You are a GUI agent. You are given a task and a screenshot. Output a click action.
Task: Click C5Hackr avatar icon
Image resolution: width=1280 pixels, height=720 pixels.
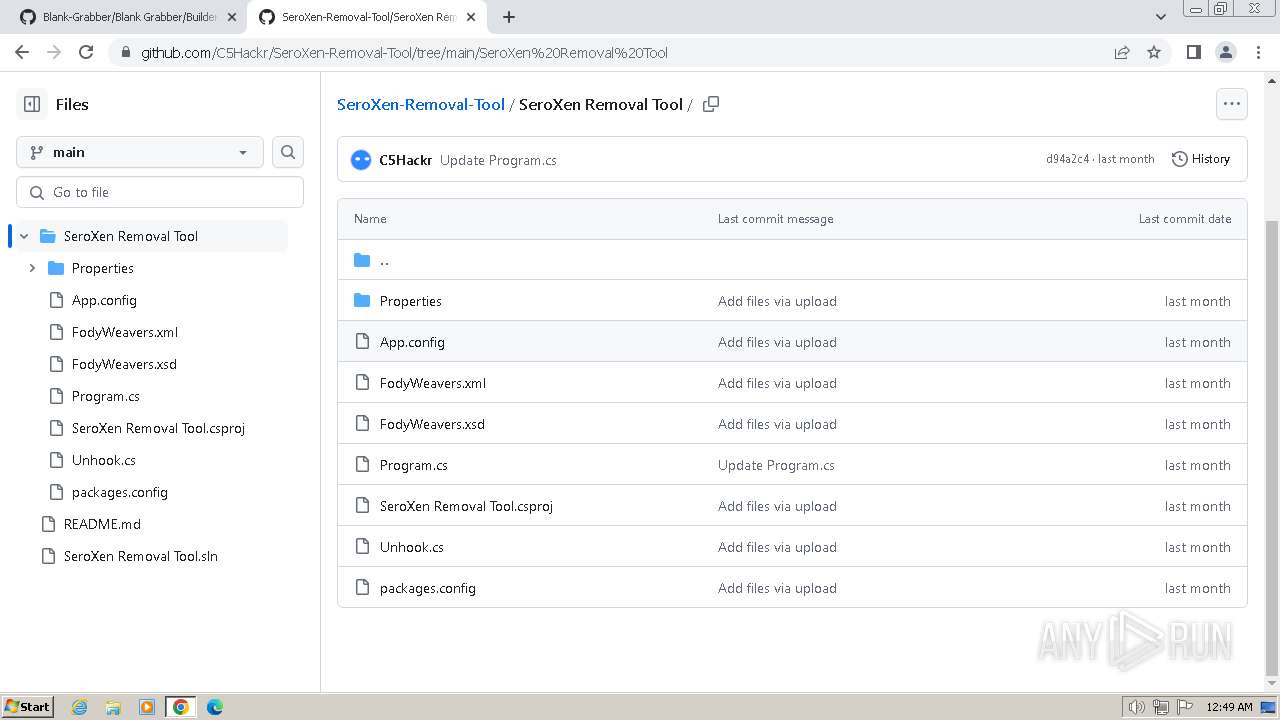361,159
